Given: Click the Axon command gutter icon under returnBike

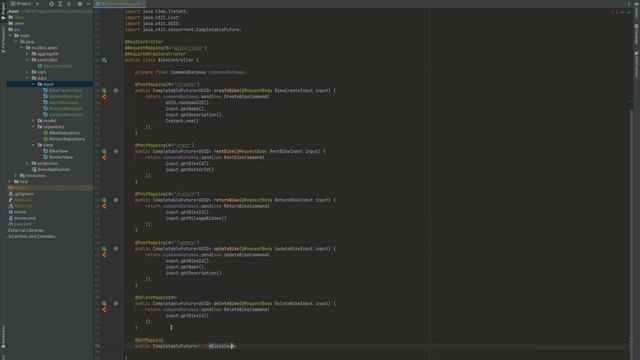Looking at the screenshot, I should [104, 206].
